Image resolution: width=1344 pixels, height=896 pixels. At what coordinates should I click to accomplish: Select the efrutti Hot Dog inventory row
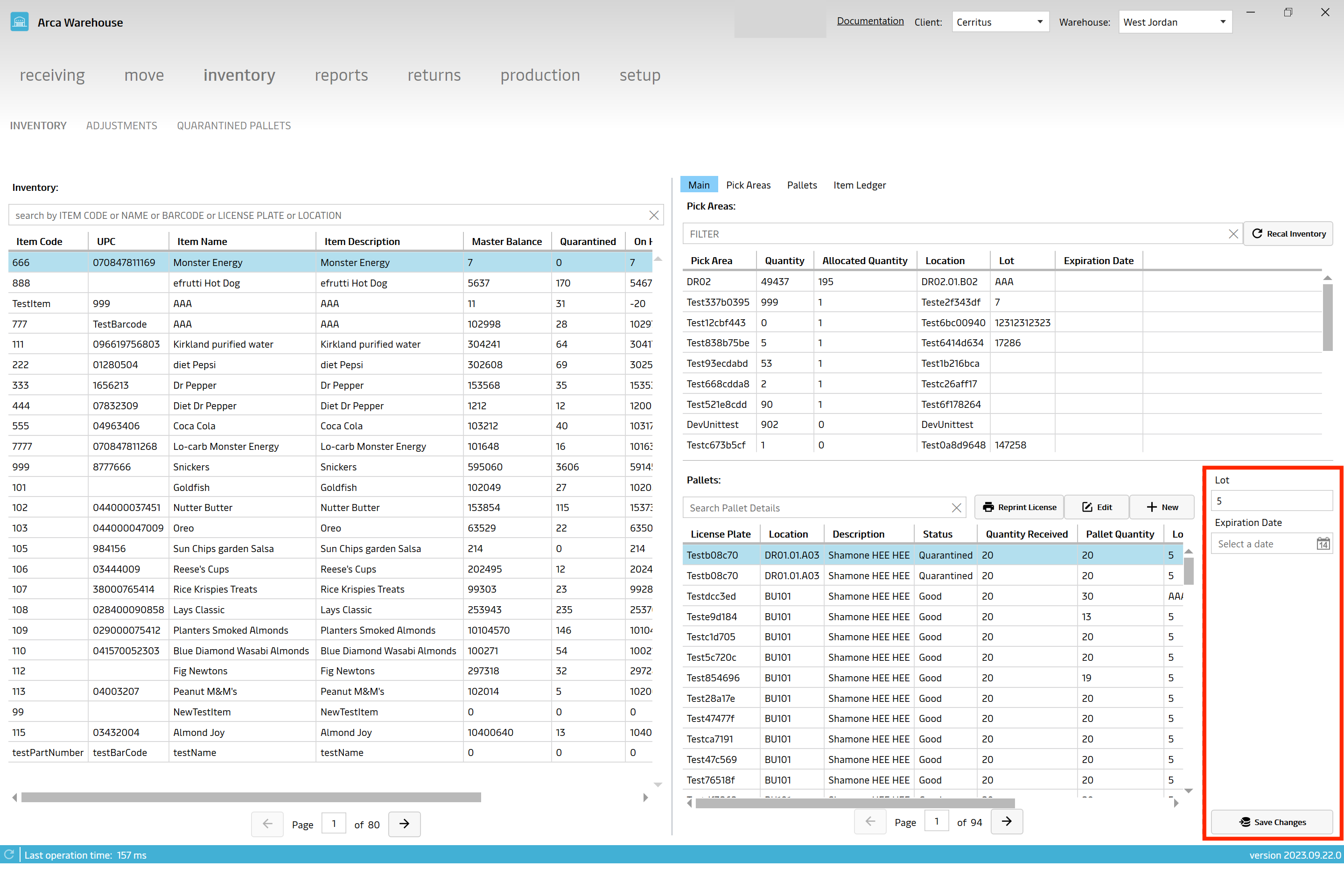(330, 283)
